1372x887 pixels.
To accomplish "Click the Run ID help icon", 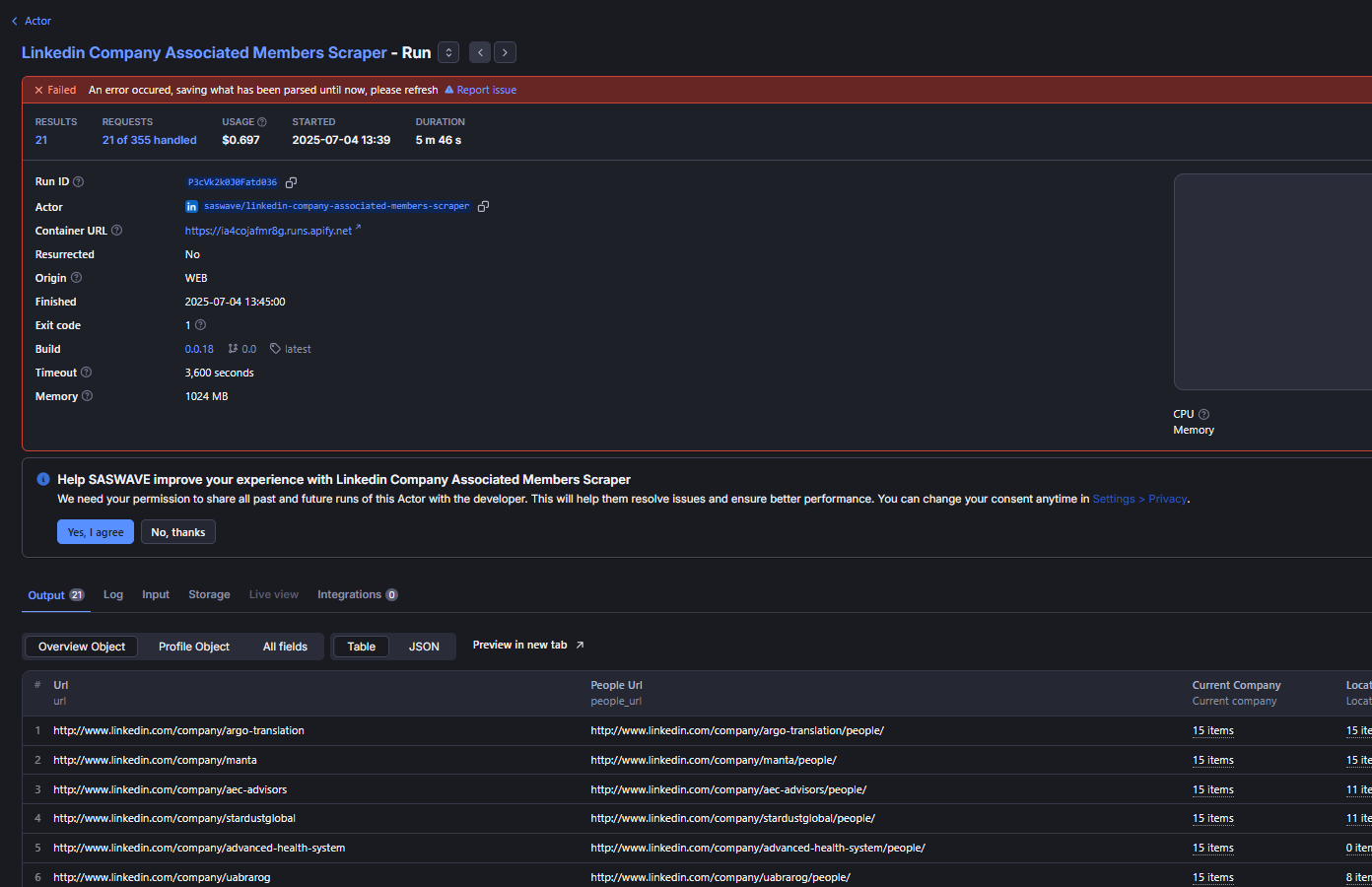I will pyautogui.click(x=79, y=181).
